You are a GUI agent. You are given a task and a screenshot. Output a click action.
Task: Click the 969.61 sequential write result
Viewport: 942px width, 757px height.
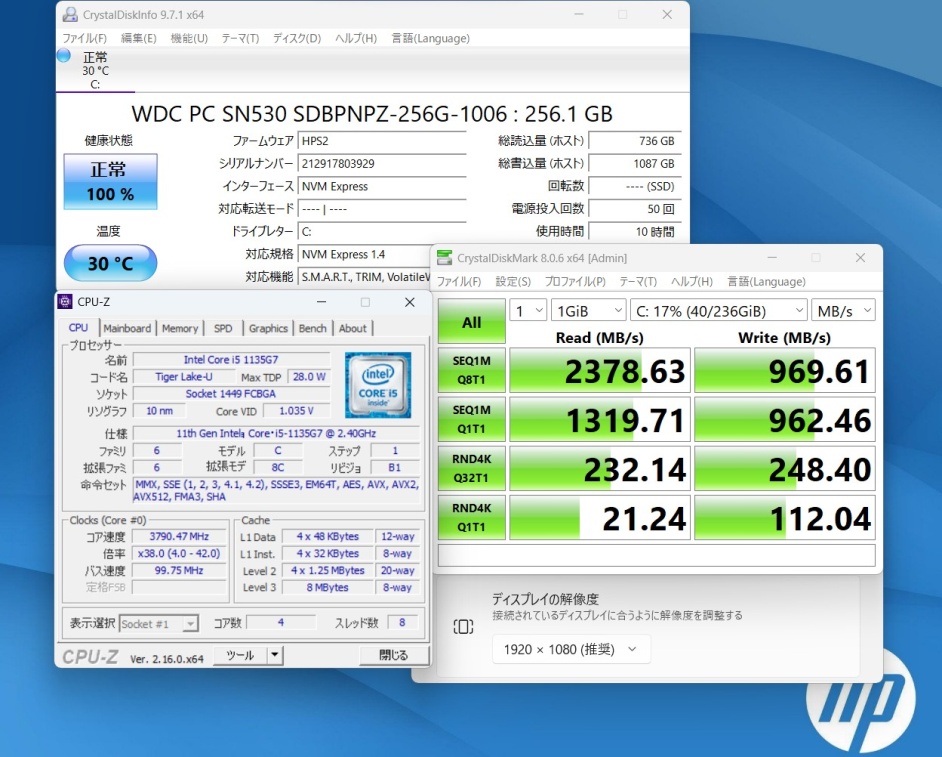pos(785,370)
